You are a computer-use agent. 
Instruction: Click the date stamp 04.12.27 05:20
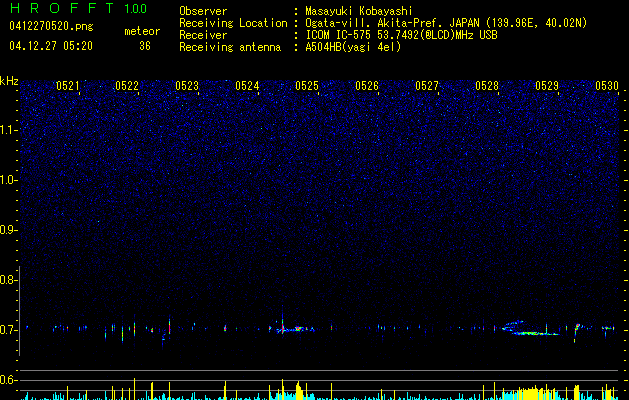(51, 46)
